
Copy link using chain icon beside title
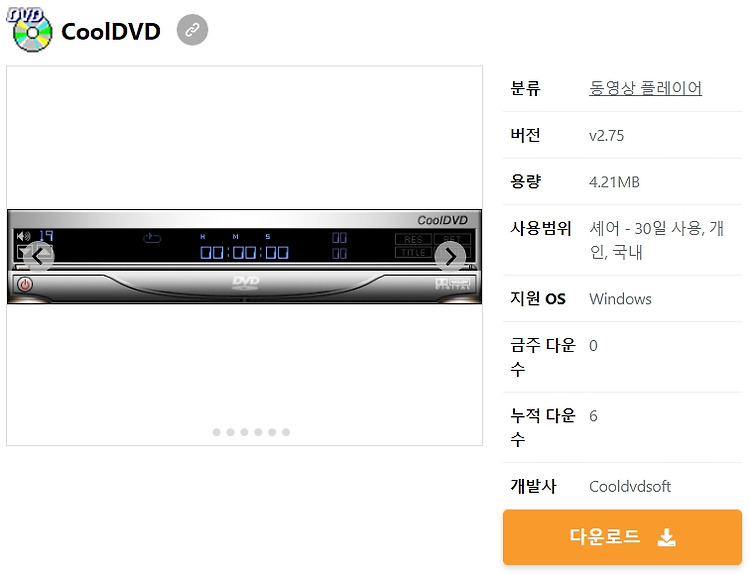[192, 30]
